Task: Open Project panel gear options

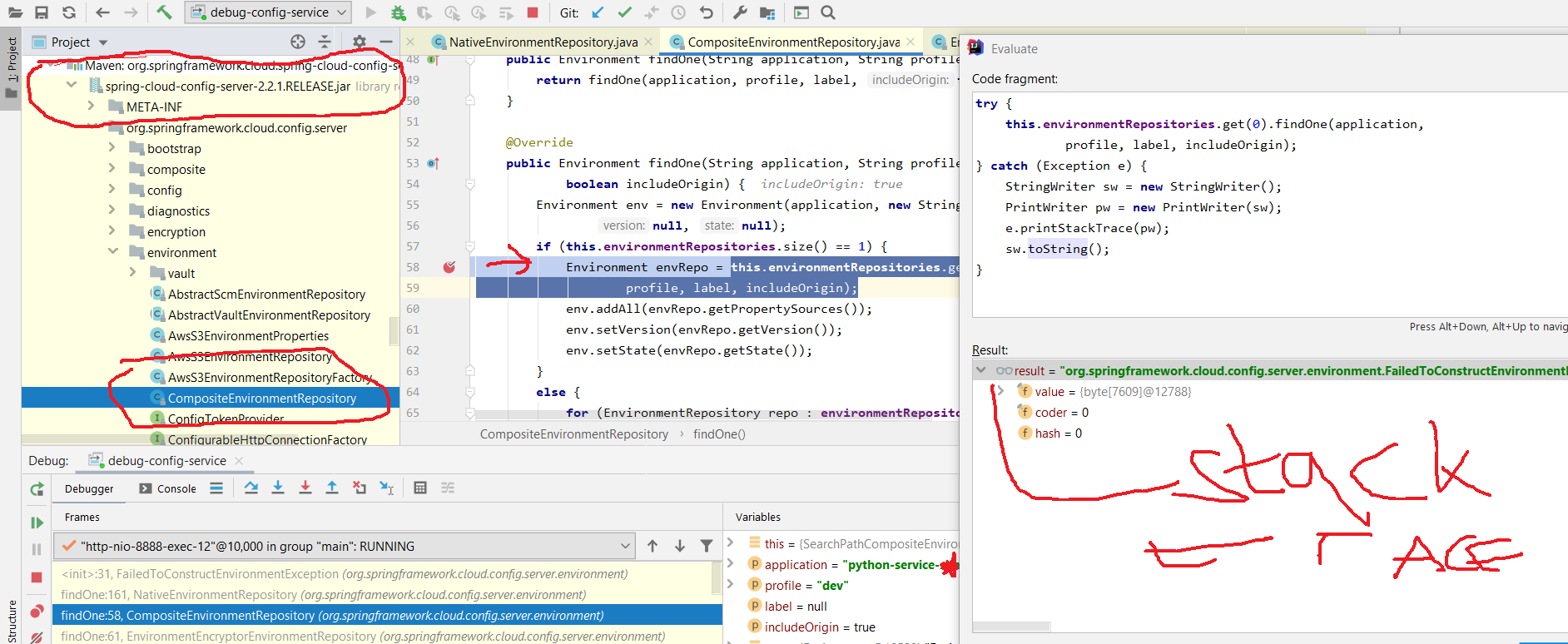Action: (359, 42)
